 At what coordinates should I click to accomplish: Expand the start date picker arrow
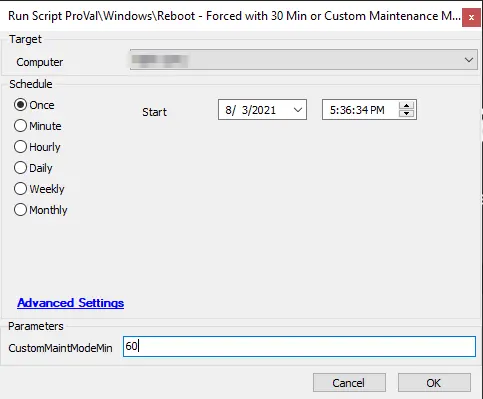298,110
